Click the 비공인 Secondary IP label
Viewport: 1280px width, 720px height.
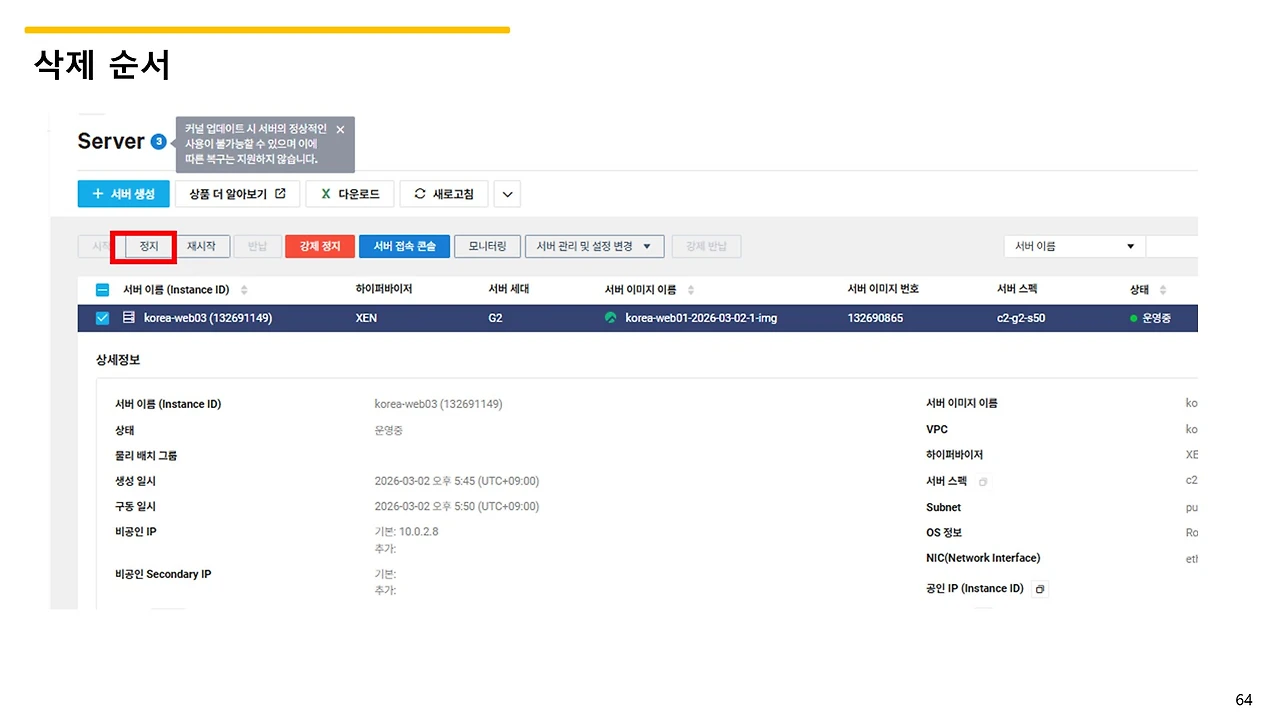pos(163,574)
